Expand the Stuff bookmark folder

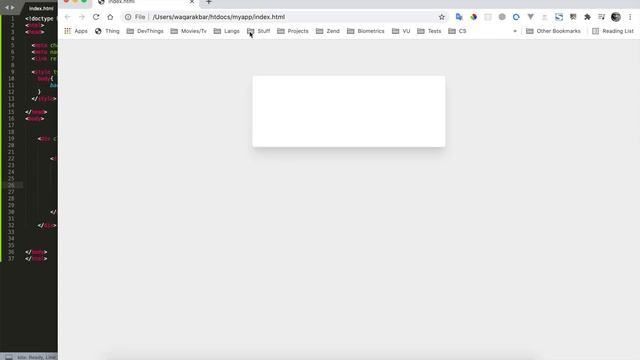(x=258, y=31)
